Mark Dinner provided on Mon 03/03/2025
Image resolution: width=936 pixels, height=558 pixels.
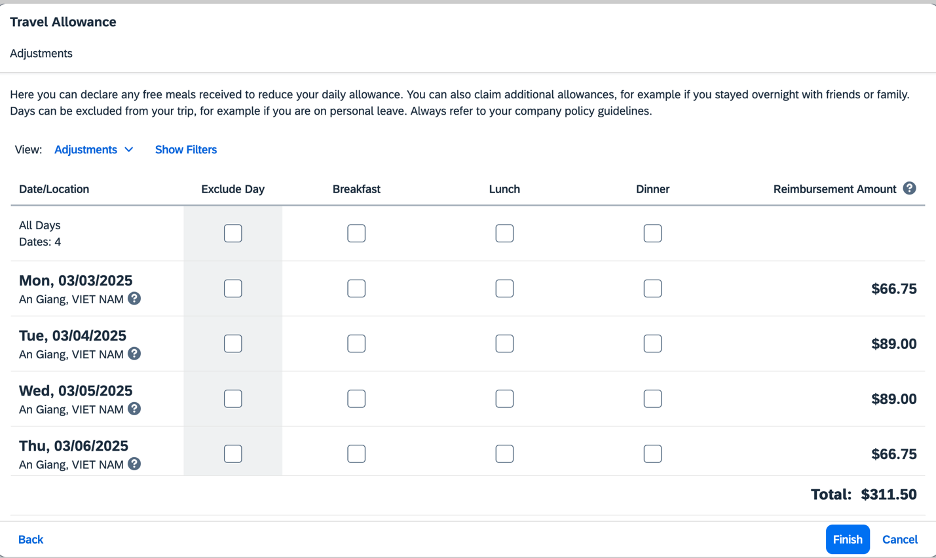pos(652,288)
